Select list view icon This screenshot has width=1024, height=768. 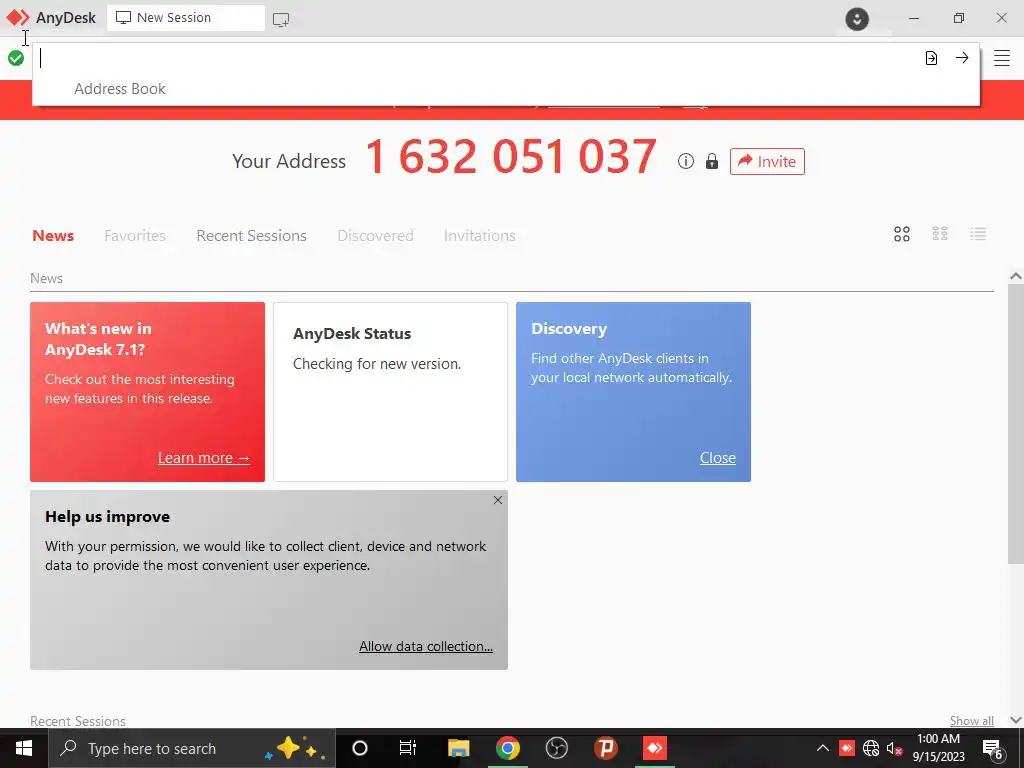pos(978,234)
